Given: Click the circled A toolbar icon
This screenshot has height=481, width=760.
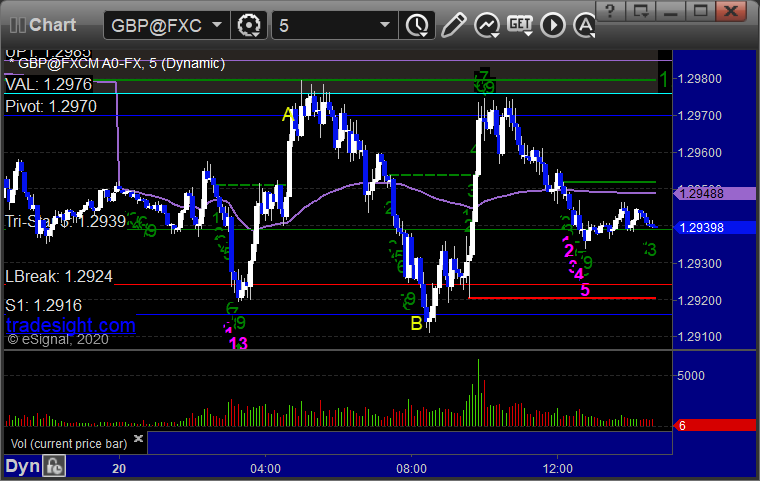Looking at the screenshot, I should coord(585,25).
